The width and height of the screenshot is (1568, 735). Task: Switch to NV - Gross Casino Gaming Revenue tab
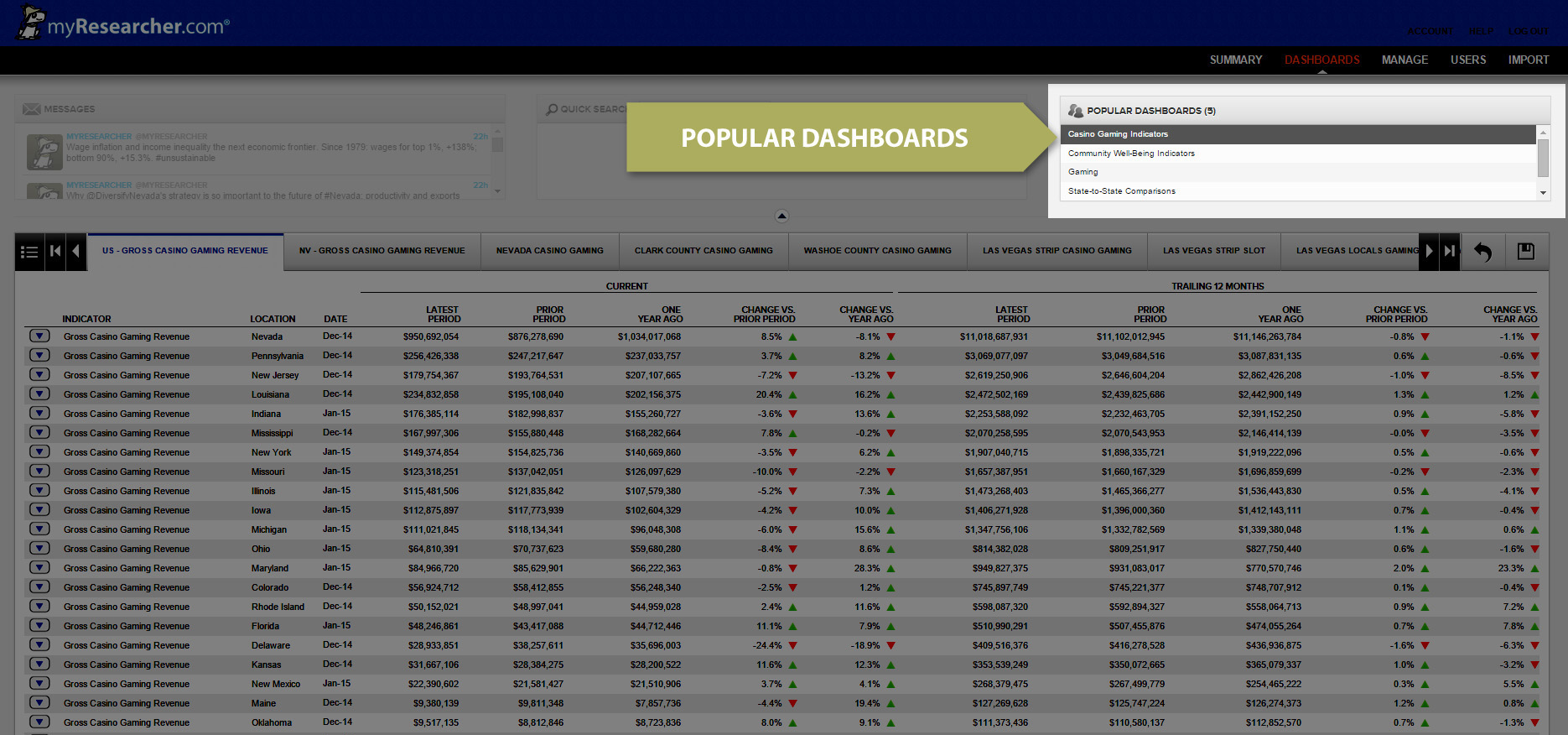[x=382, y=251]
